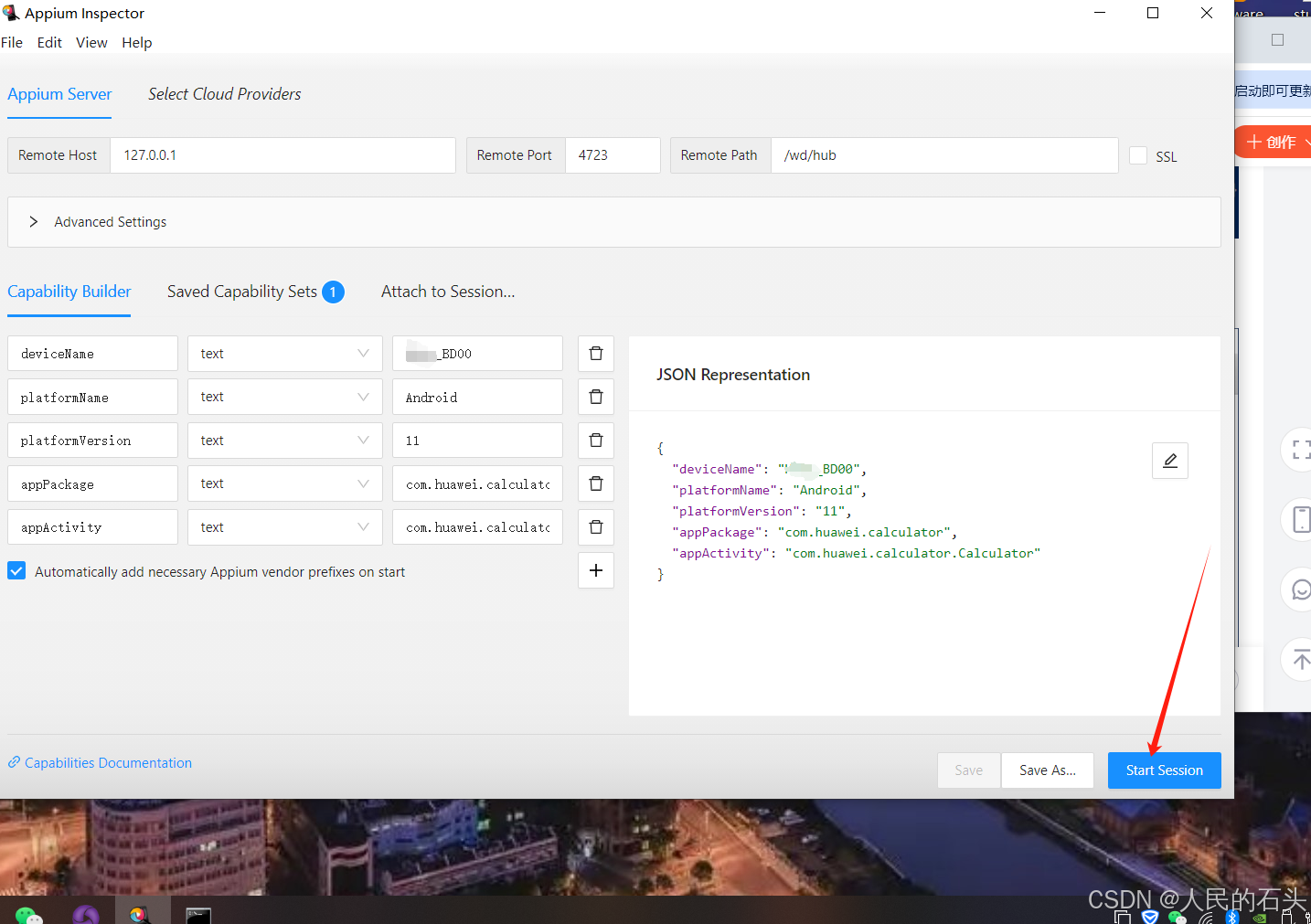Screen dimensions: 1311x924
Task: Uncheck automatically add Appium vendor prefixes
Action: coord(16,570)
